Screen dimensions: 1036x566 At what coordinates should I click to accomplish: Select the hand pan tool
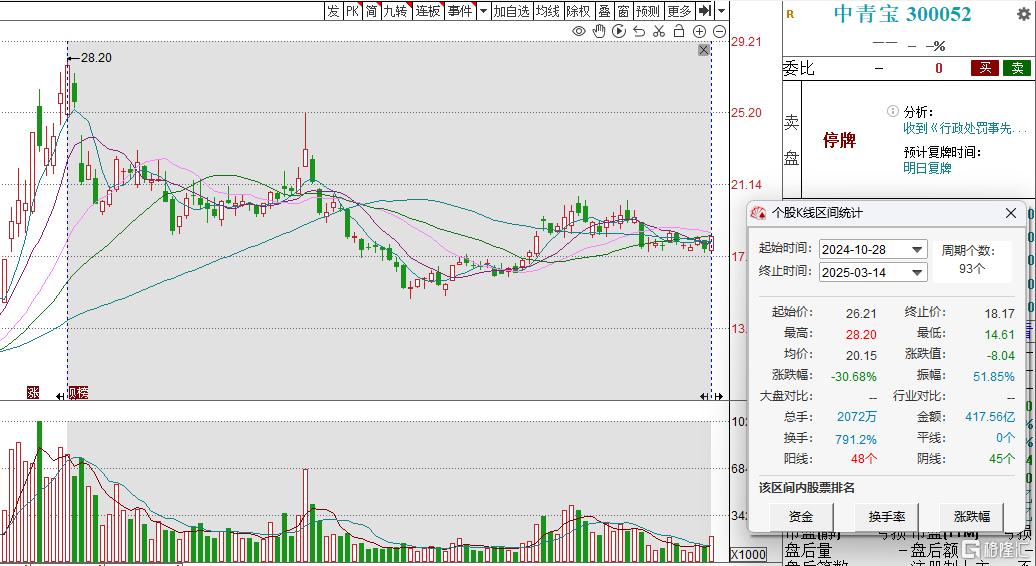[599, 31]
